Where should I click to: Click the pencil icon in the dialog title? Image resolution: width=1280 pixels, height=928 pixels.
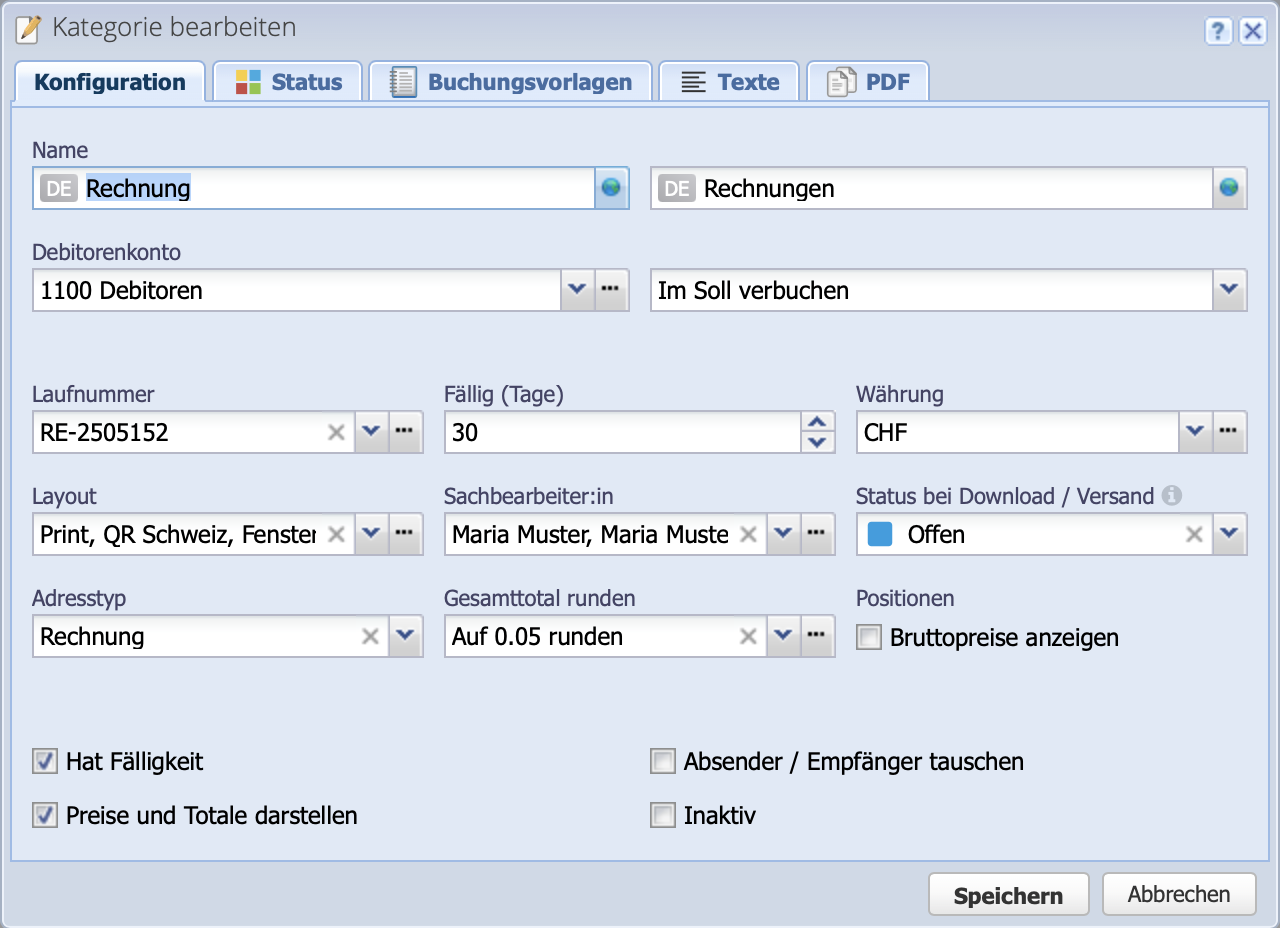pos(26,30)
